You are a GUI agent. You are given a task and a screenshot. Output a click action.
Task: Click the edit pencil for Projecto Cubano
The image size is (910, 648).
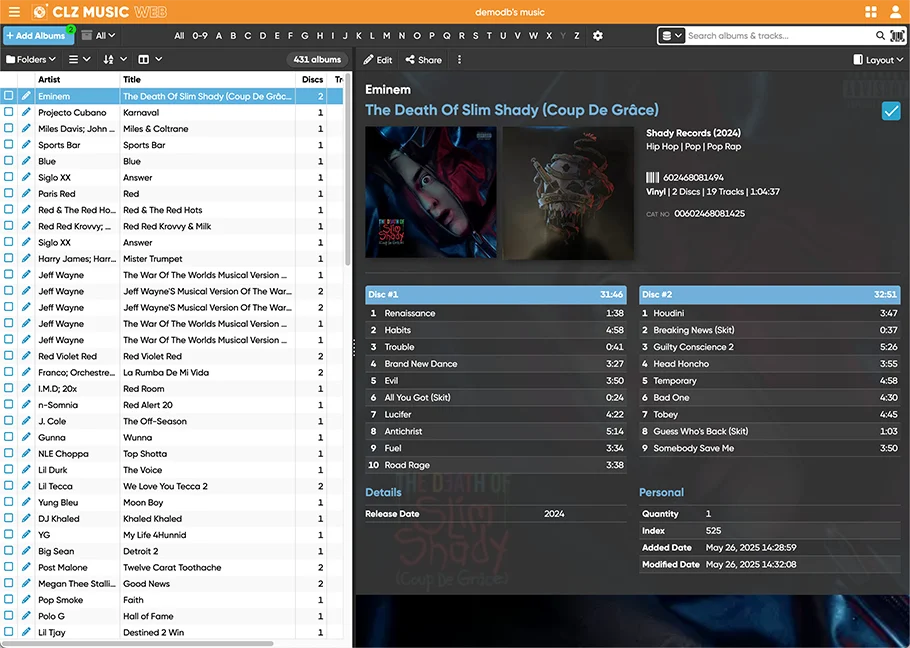(26, 112)
